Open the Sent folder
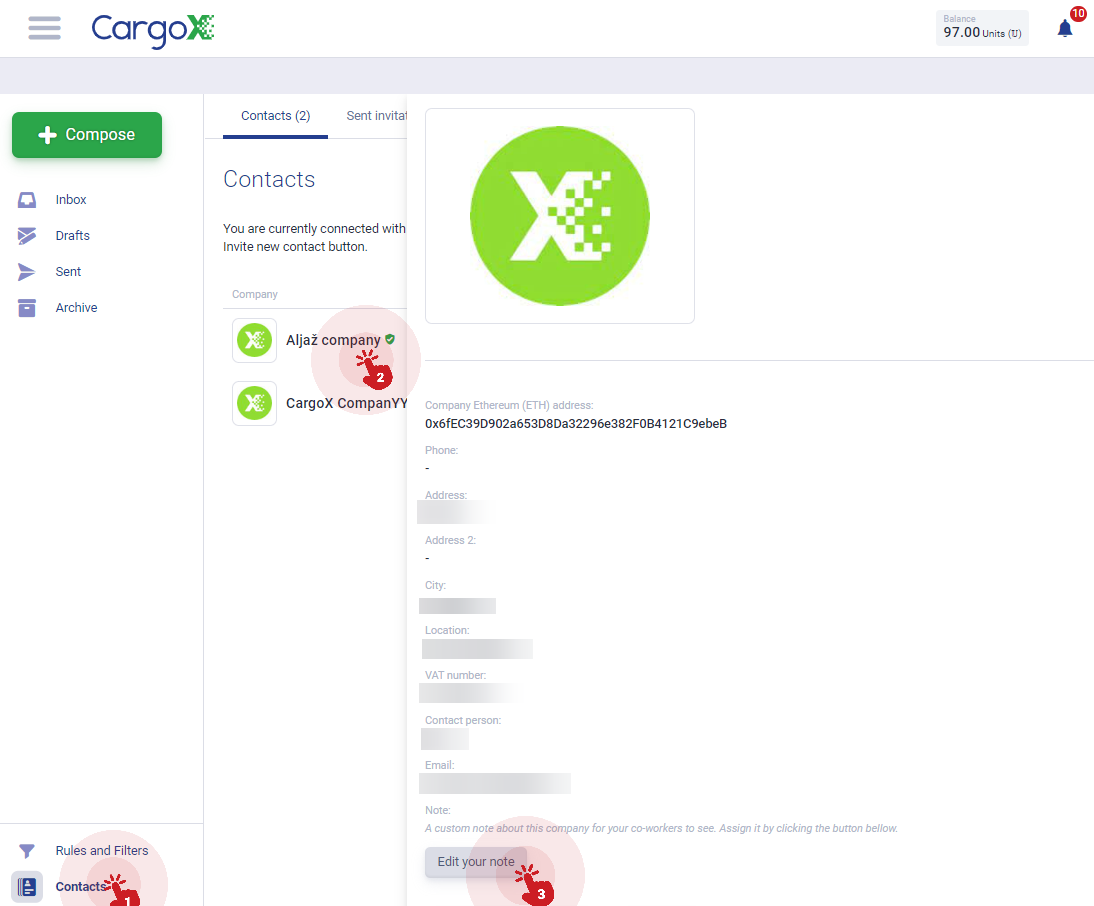1094x906 pixels. [68, 271]
